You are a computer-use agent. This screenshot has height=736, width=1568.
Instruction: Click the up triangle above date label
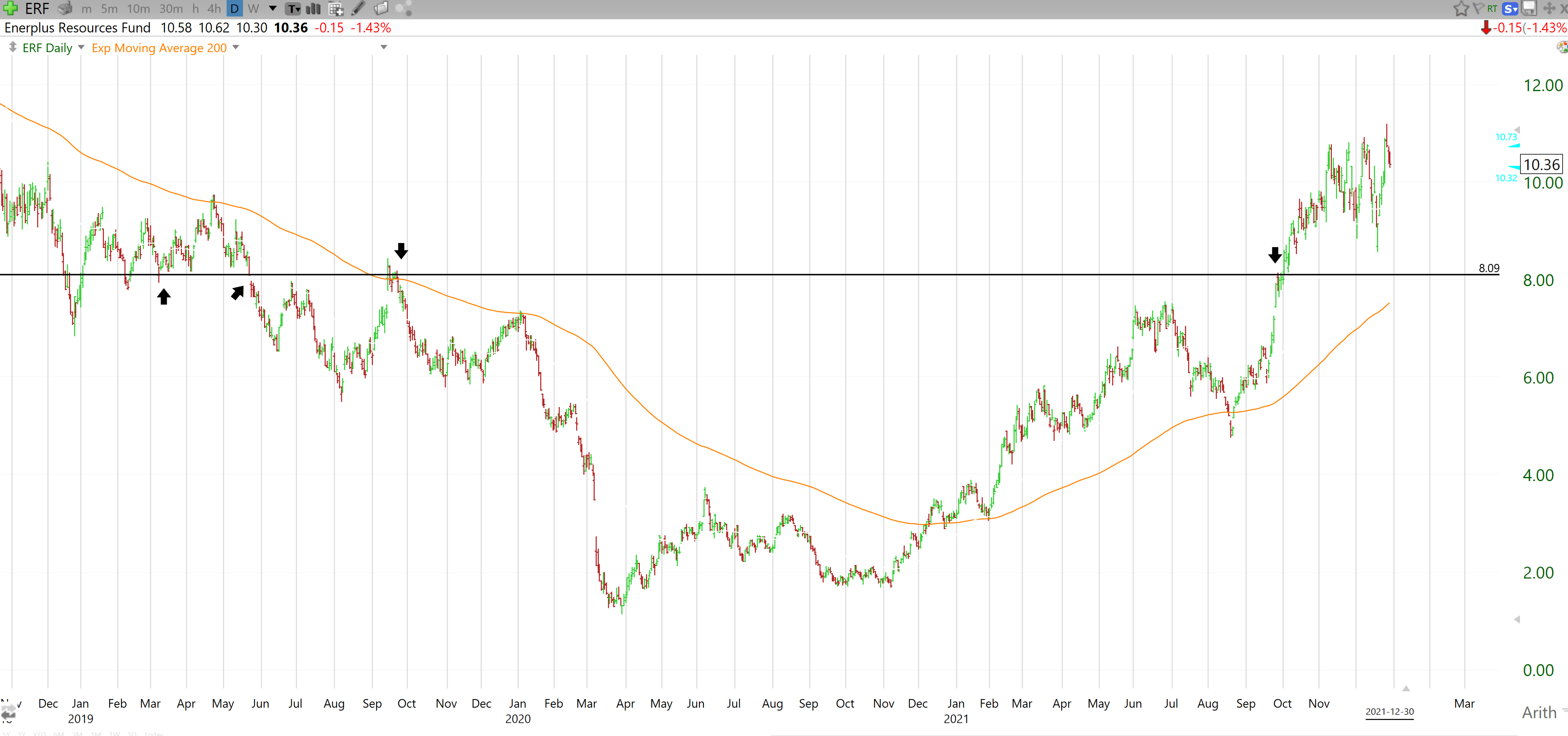pos(1406,688)
